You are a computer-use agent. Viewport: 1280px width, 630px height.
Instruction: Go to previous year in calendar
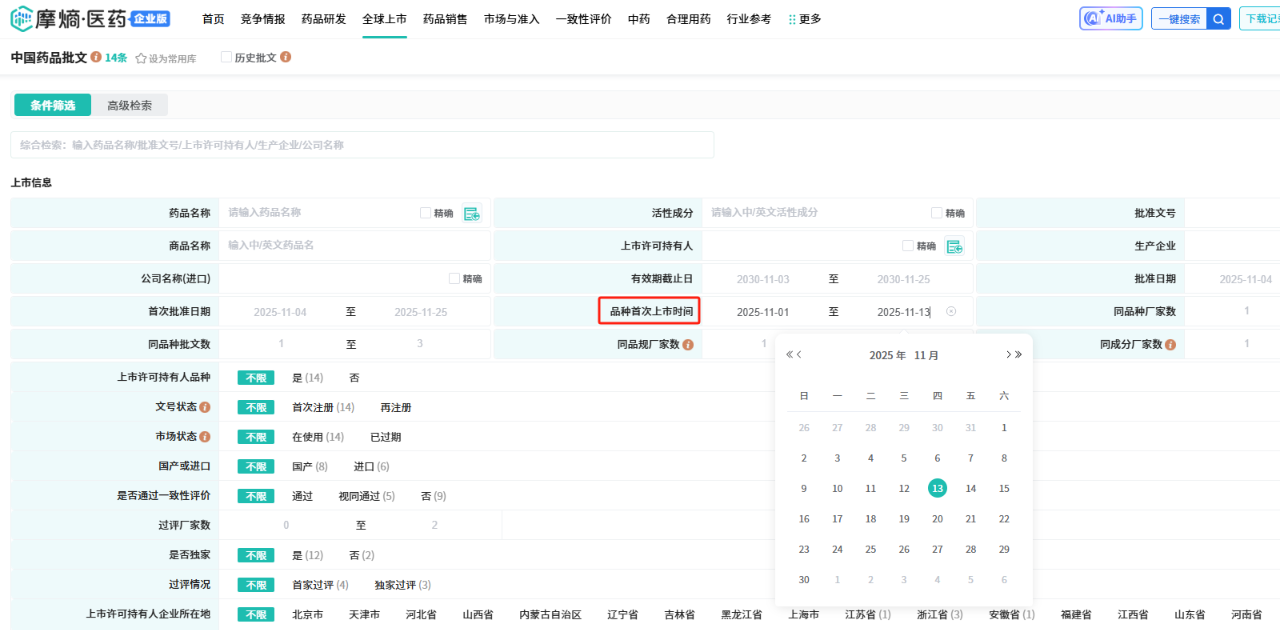click(x=789, y=355)
